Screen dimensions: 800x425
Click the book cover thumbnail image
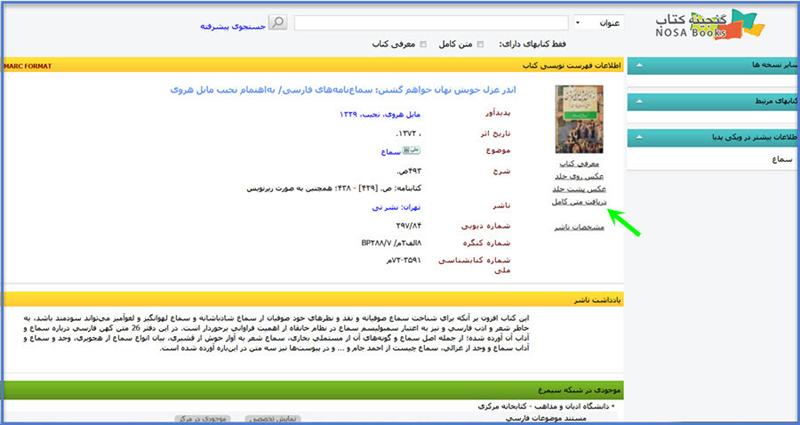[x=573, y=118]
